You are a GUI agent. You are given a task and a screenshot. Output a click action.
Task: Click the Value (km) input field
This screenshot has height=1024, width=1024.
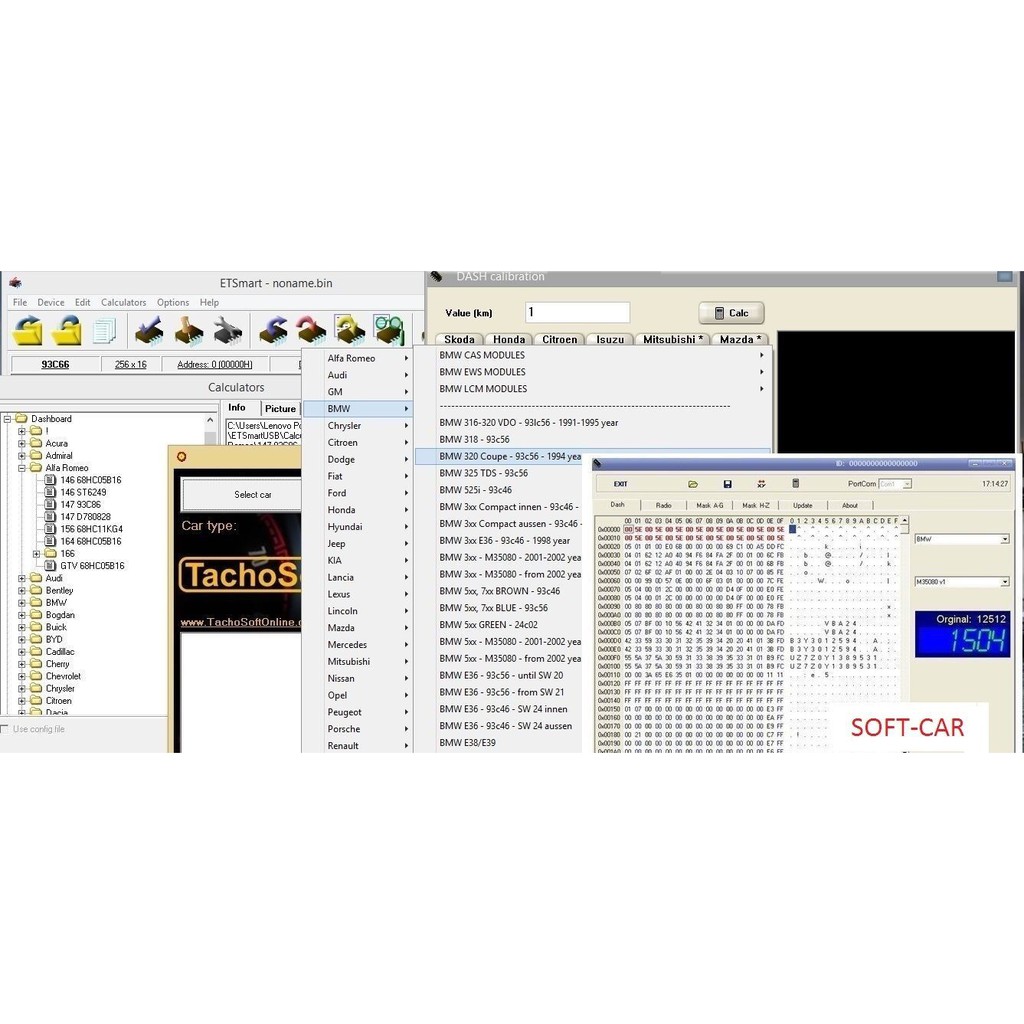coord(577,312)
